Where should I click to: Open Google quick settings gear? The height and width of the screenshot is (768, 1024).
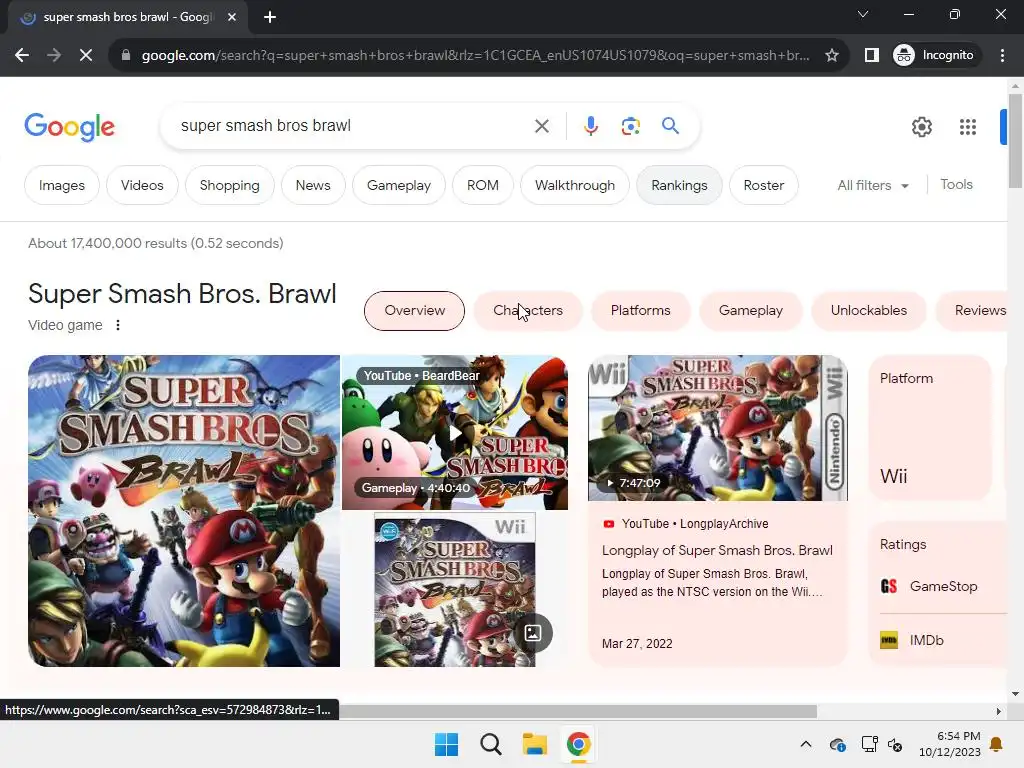pos(921,127)
